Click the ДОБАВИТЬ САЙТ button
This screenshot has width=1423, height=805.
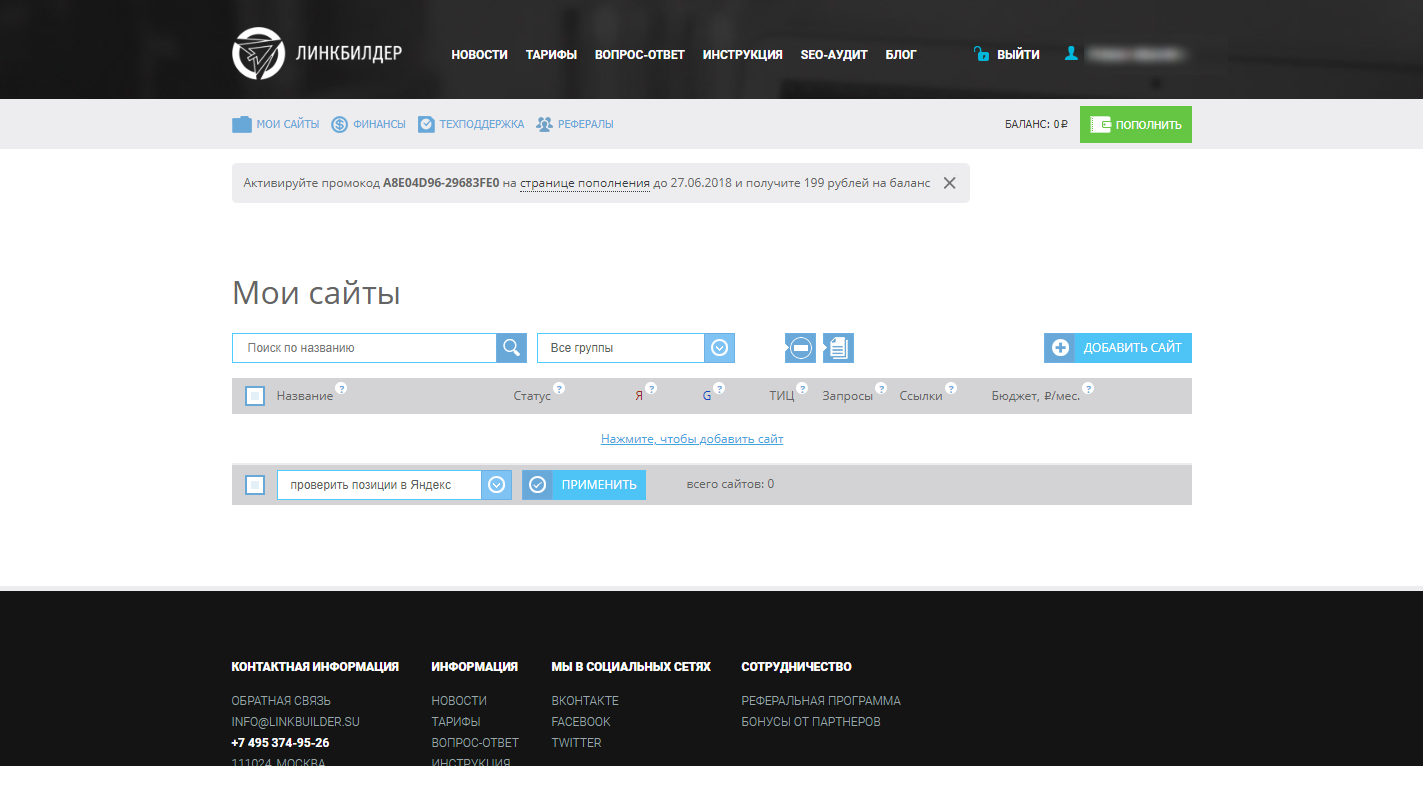[x=1118, y=348]
